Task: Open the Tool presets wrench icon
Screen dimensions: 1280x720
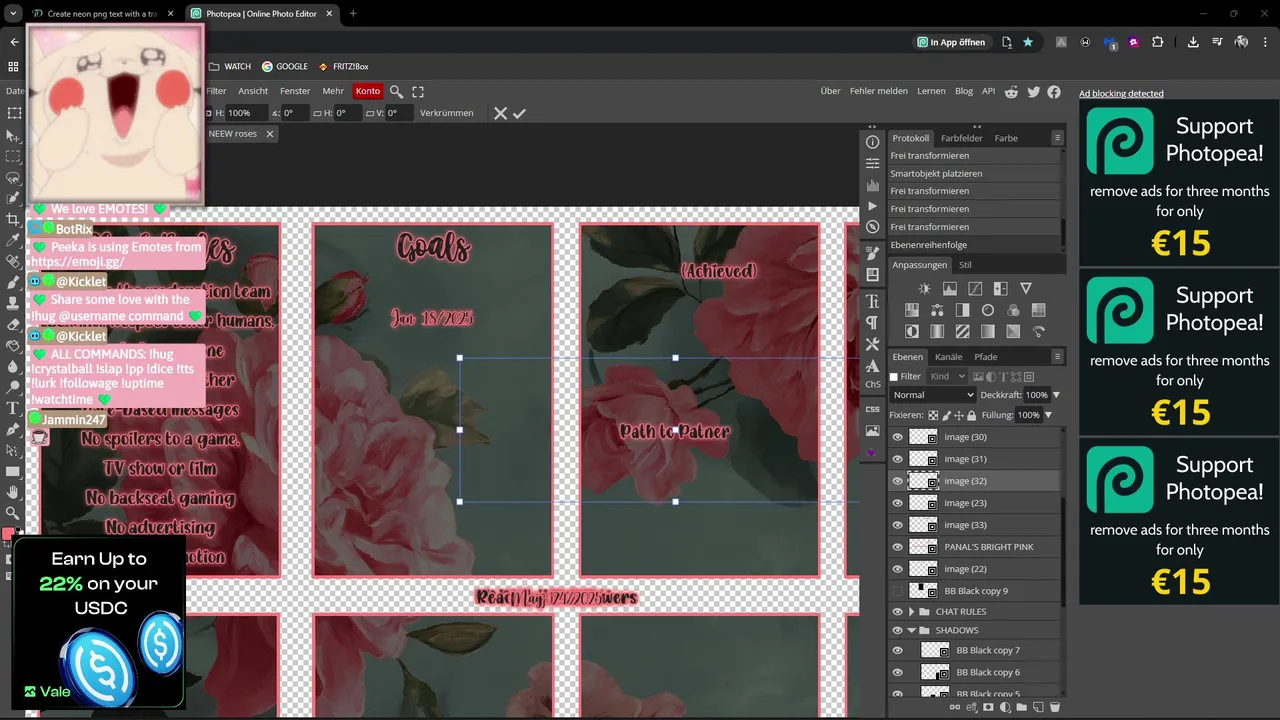Action: coord(872,345)
